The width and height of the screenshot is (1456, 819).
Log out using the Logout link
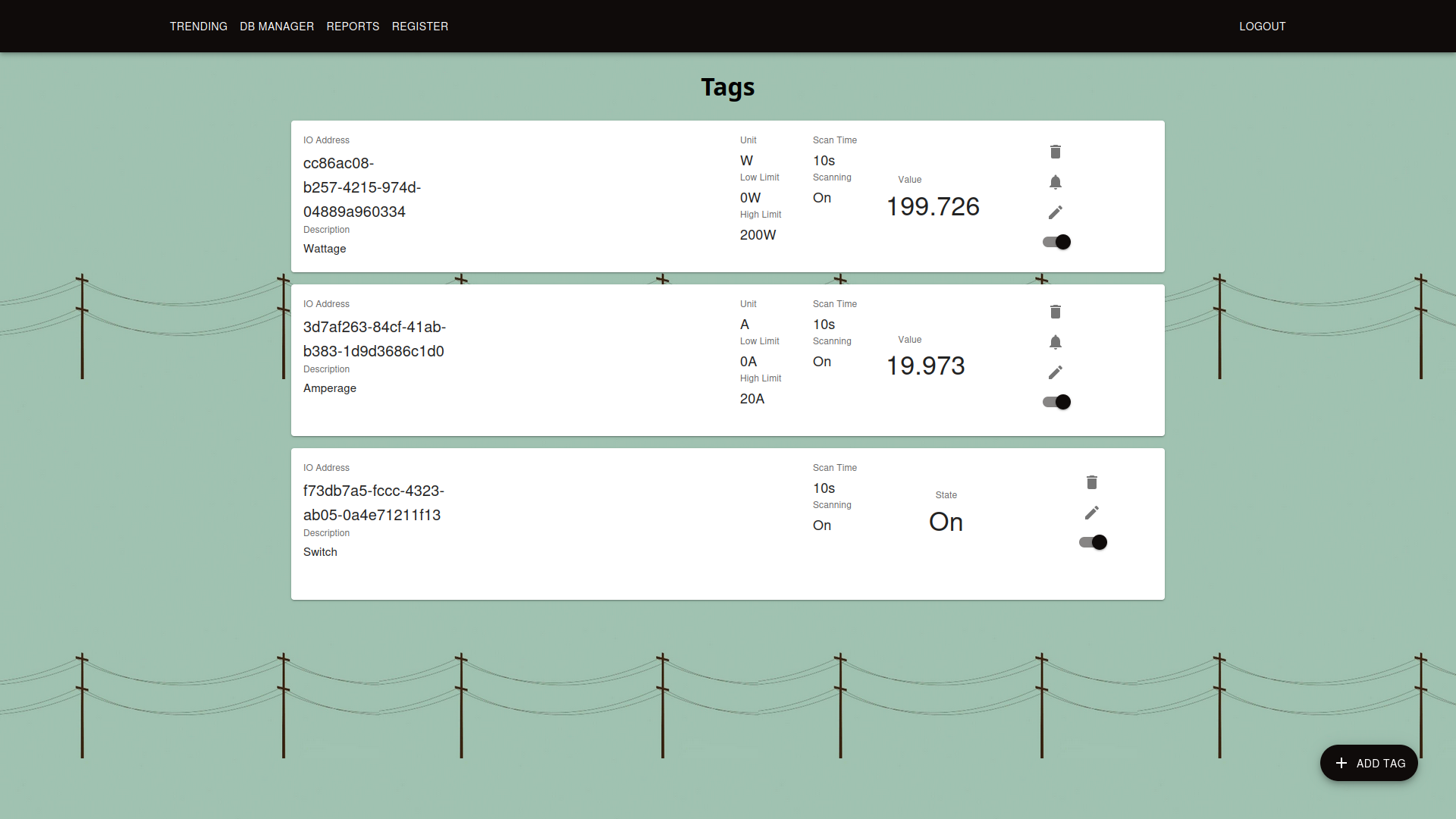pos(1263,27)
